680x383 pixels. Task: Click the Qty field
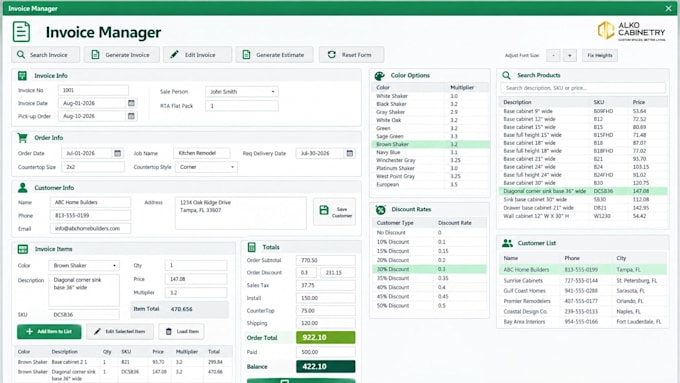(196, 265)
